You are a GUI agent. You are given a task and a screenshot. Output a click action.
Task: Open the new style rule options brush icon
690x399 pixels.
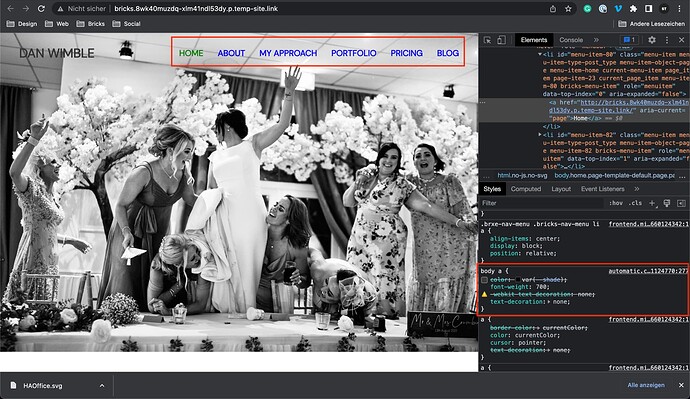667,203
